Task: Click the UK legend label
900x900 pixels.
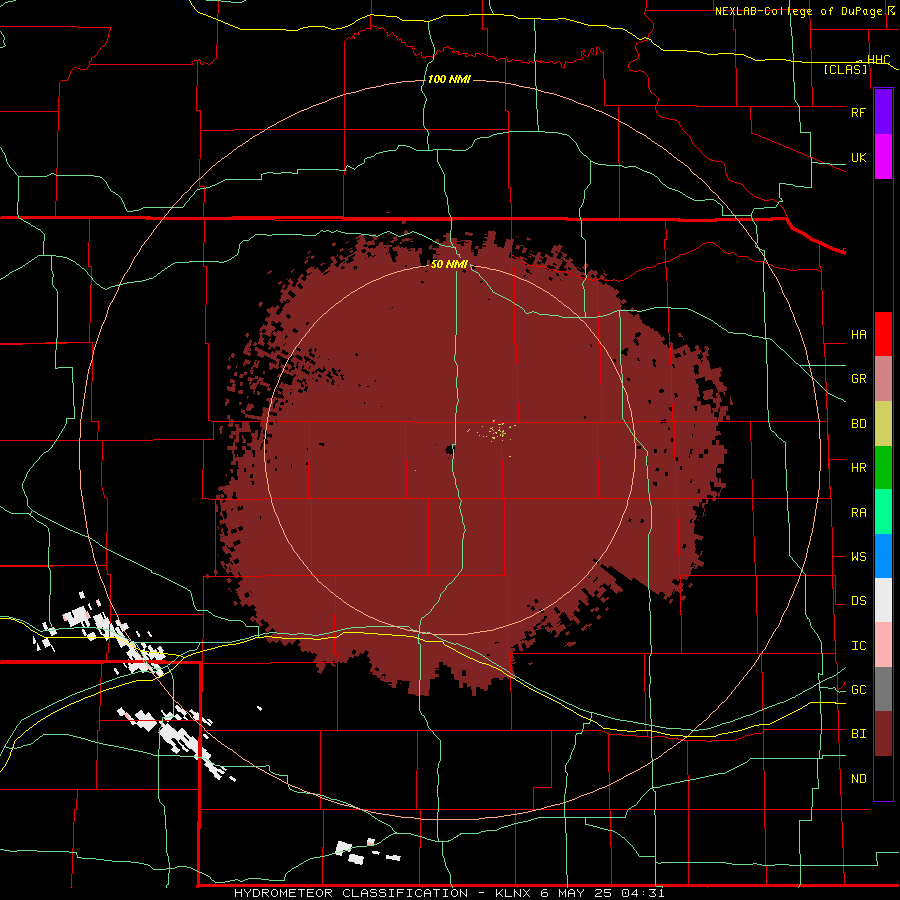Action: point(858,157)
